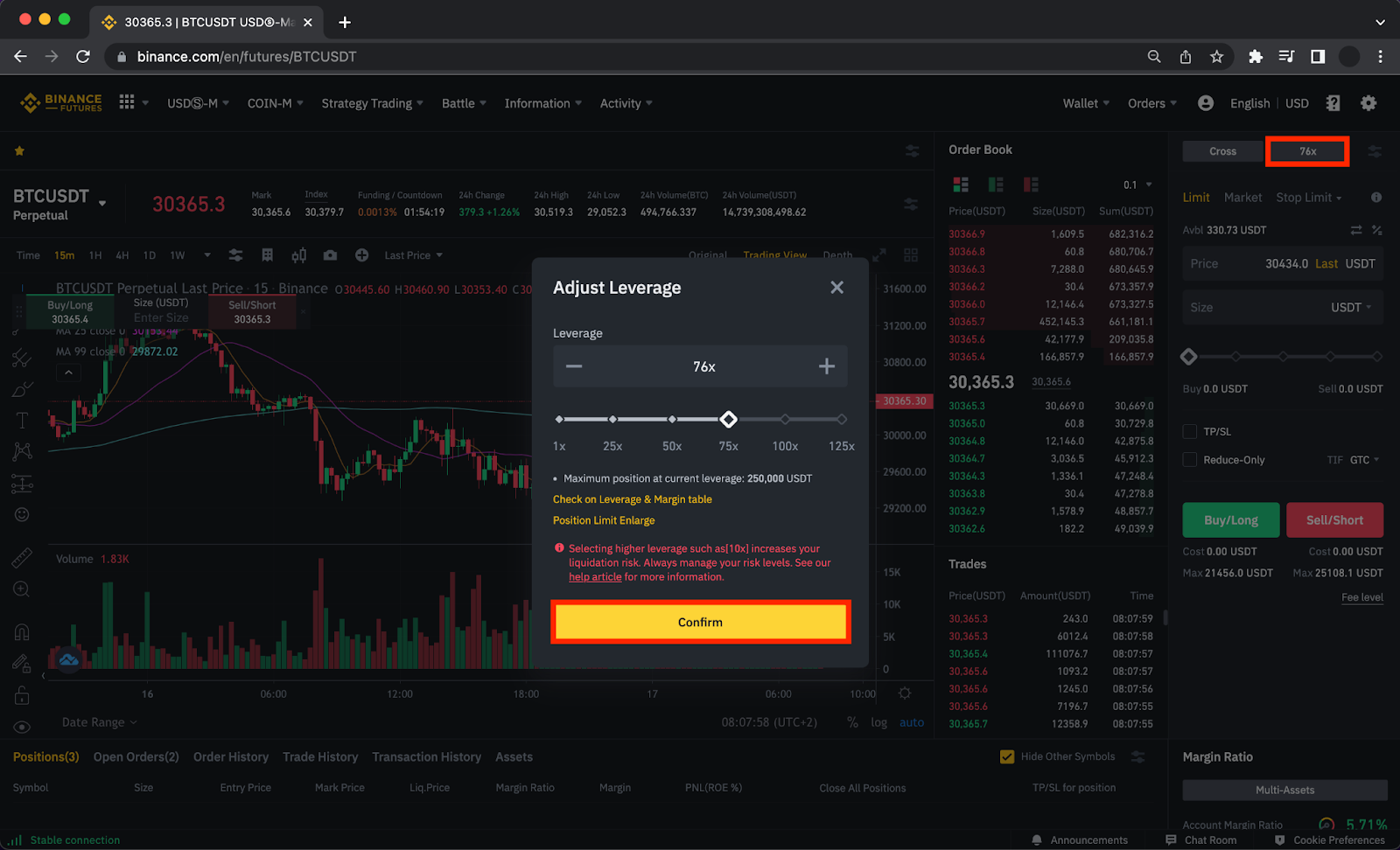Select the Market order type tab

point(1242,198)
